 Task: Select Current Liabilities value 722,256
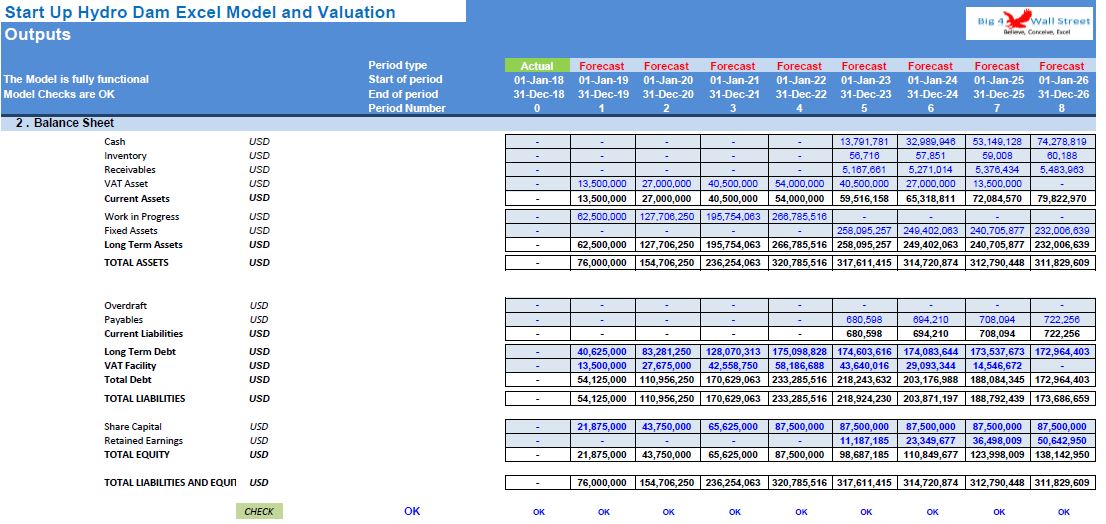coord(1063,334)
